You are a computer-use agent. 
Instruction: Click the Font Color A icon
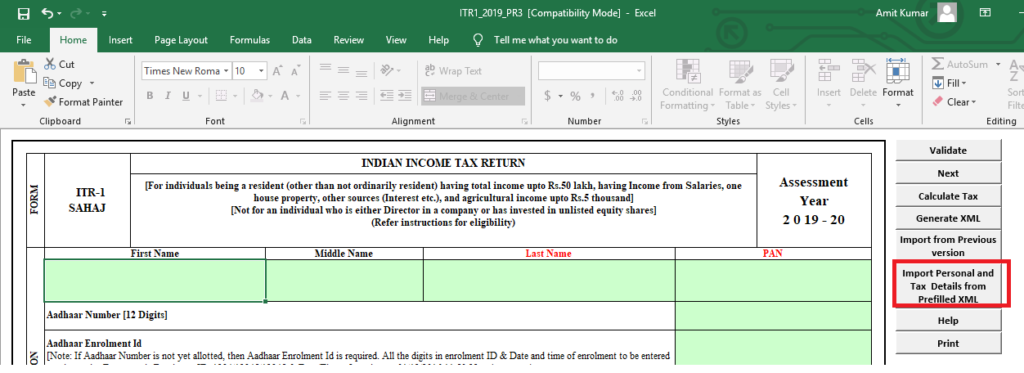point(285,96)
